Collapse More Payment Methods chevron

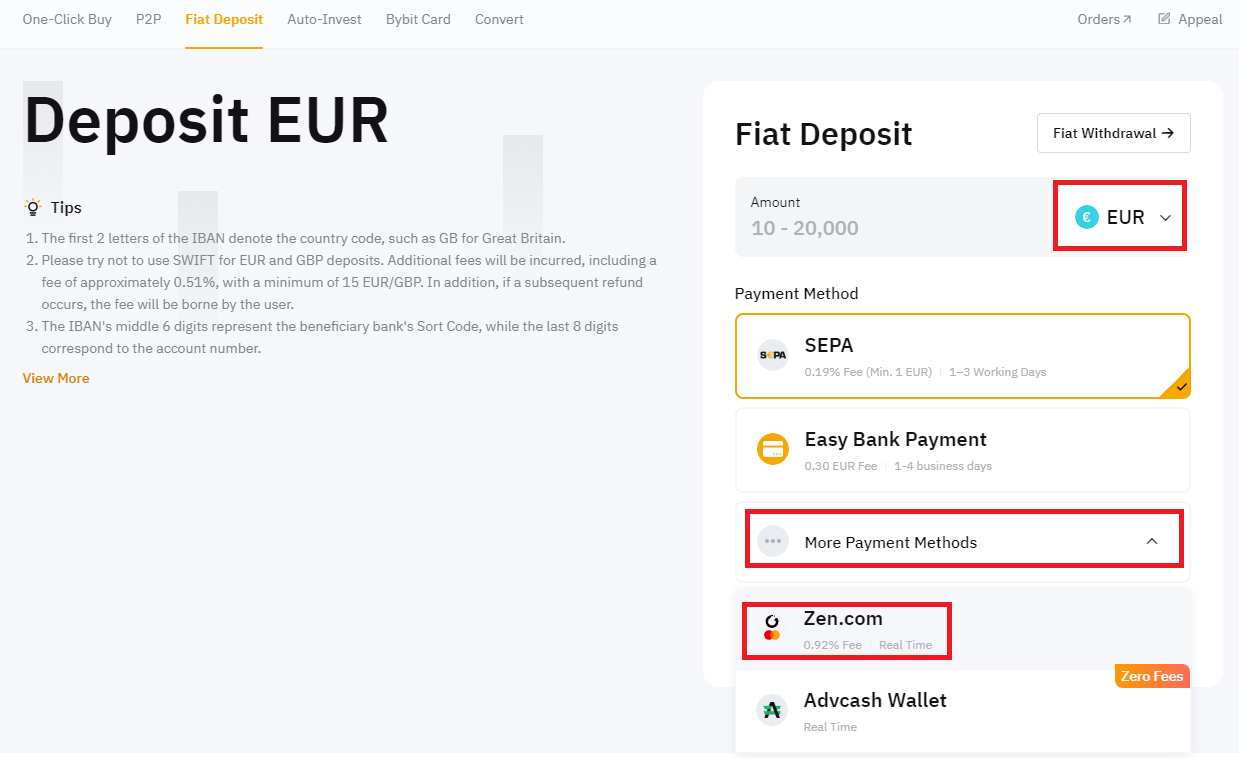[x=1151, y=541]
